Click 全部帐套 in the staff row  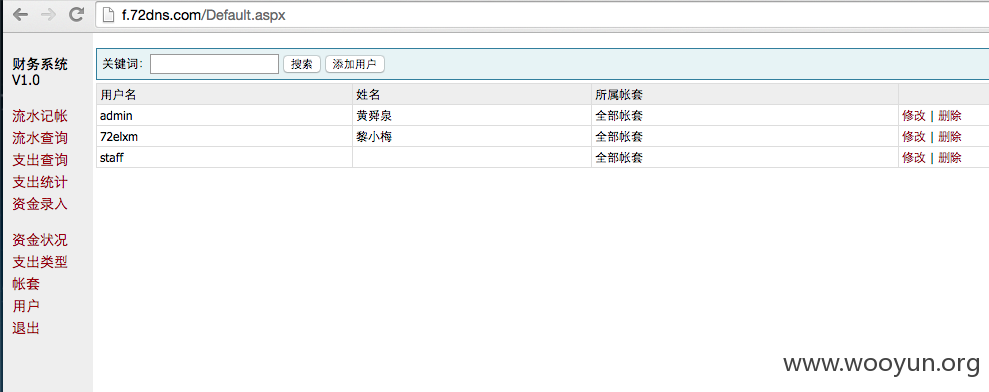[x=619, y=158]
